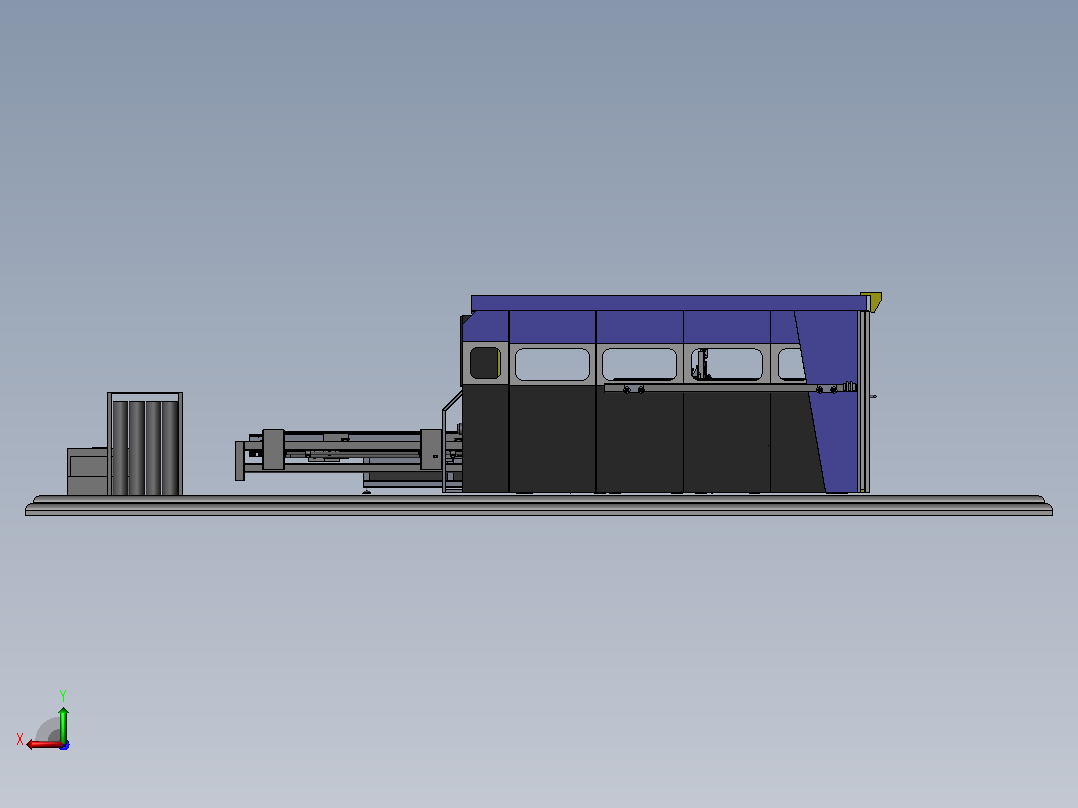This screenshot has height=808, width=1078.
Task: Select the small dark square window on enclosure
Action: (x=485, y=363)
